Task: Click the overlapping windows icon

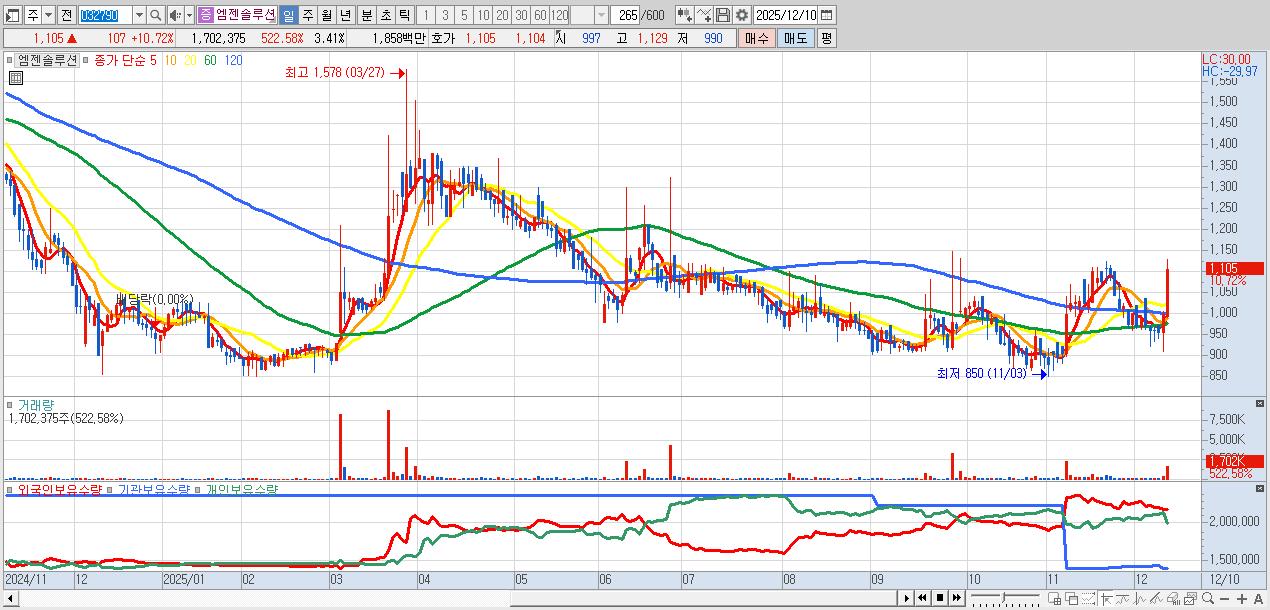Action: (x=1071, y=598)
